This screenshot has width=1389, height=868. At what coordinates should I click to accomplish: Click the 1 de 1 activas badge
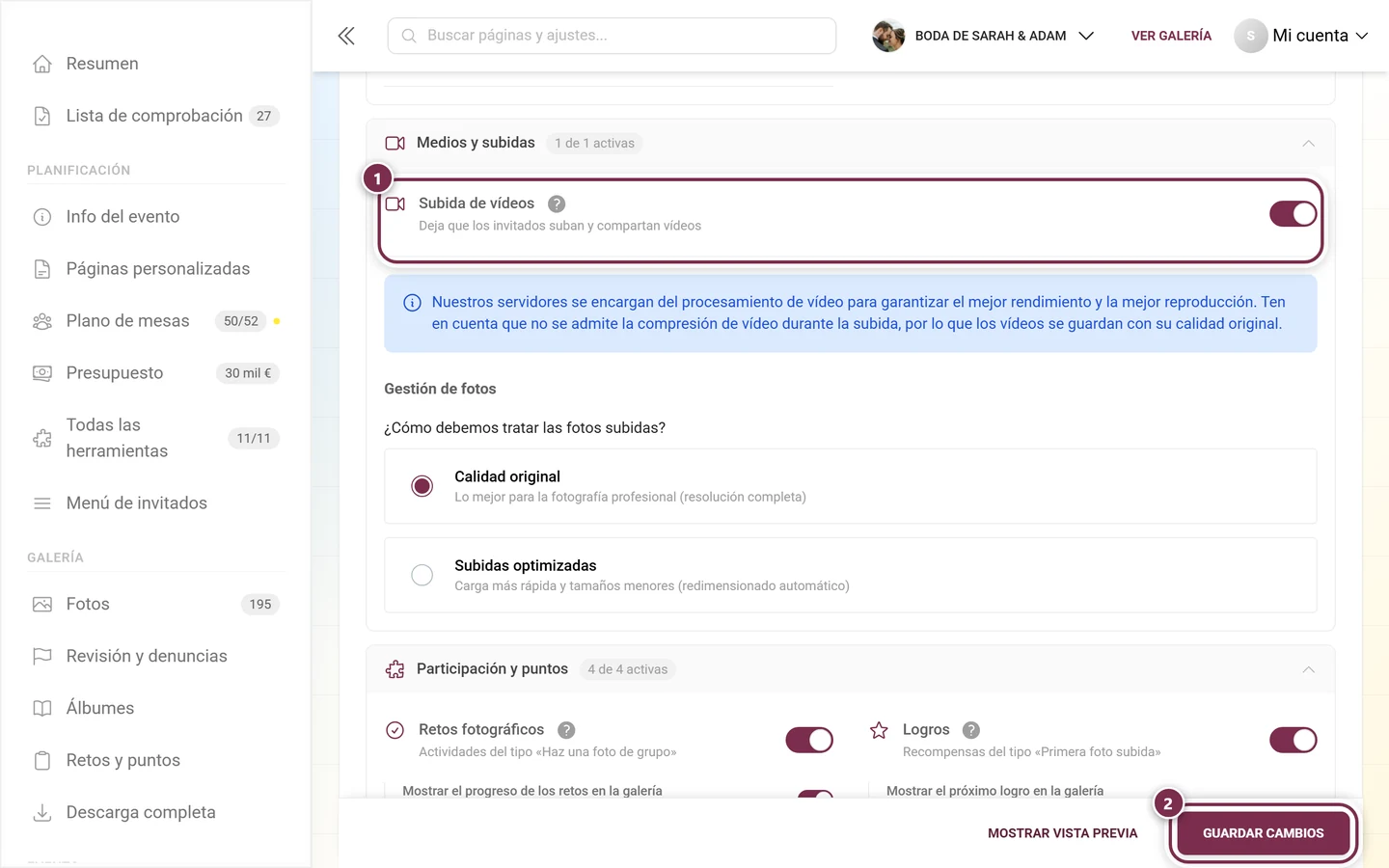click(594, 144)
